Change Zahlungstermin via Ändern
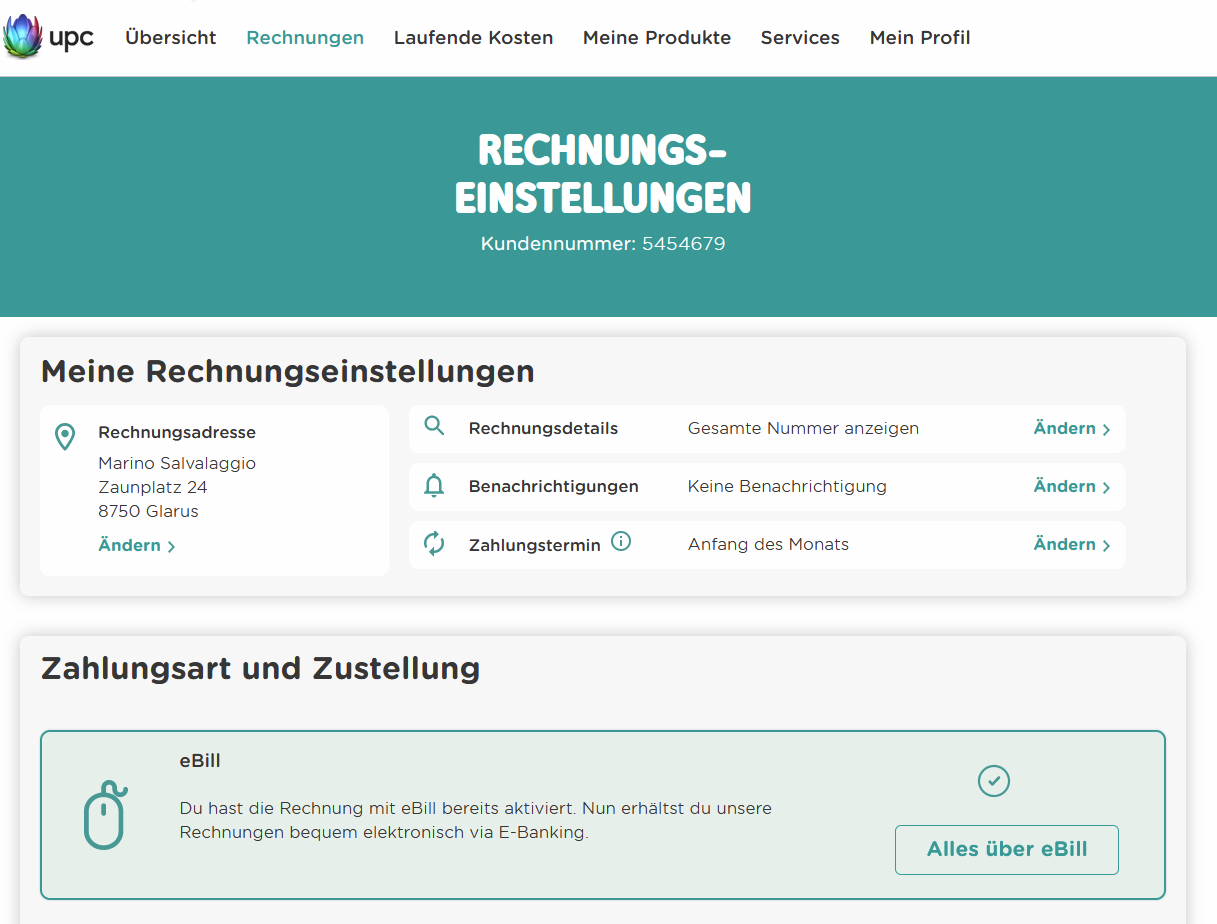 [x=1071, y=545]
